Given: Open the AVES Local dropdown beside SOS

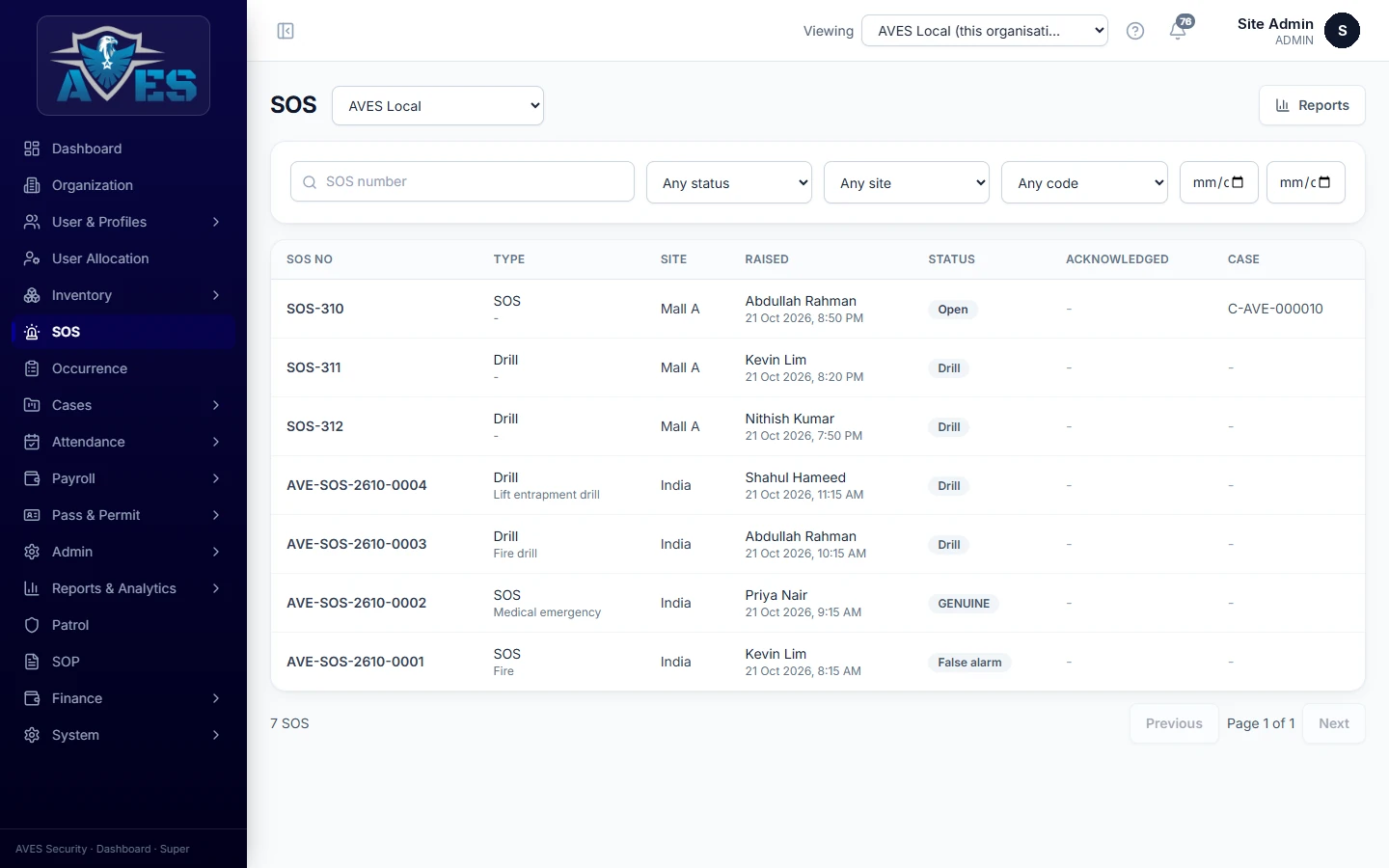Looking at the screenshot, I should coord(438,106).
